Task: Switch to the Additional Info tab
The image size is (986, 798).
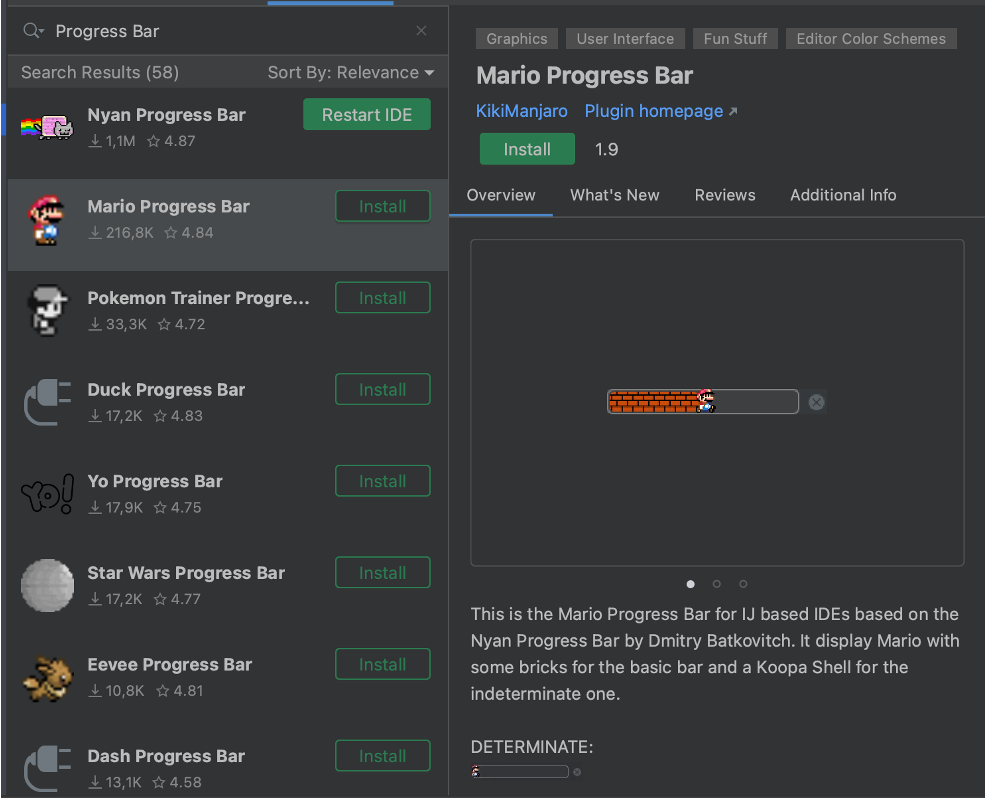Action: (x=843, y=195)
